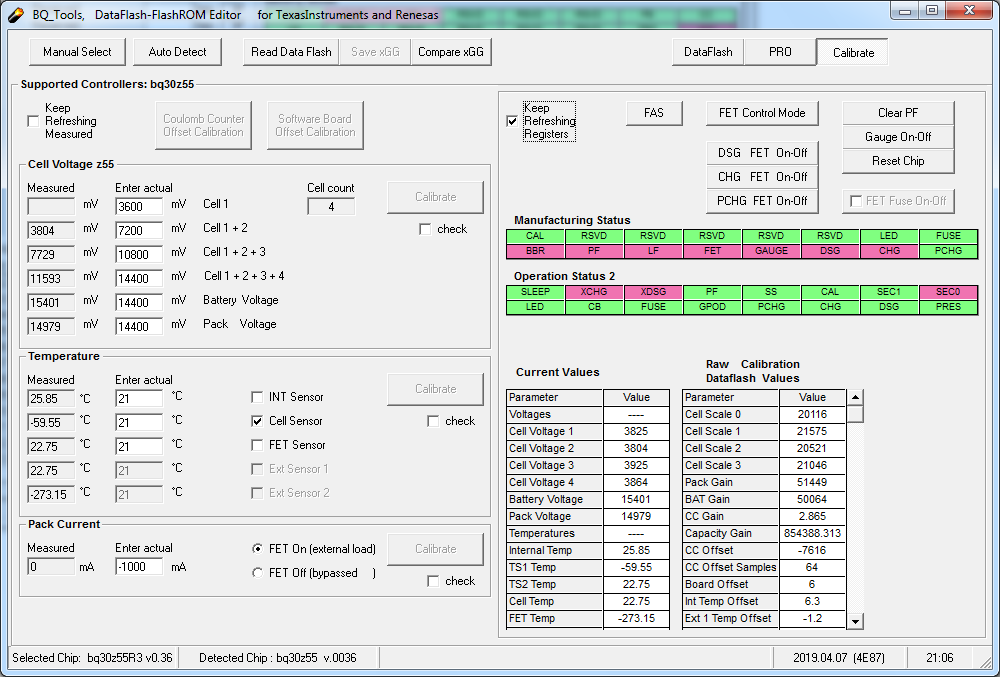
Task: Click the Reset Chip button
Action: click(898, 161)
